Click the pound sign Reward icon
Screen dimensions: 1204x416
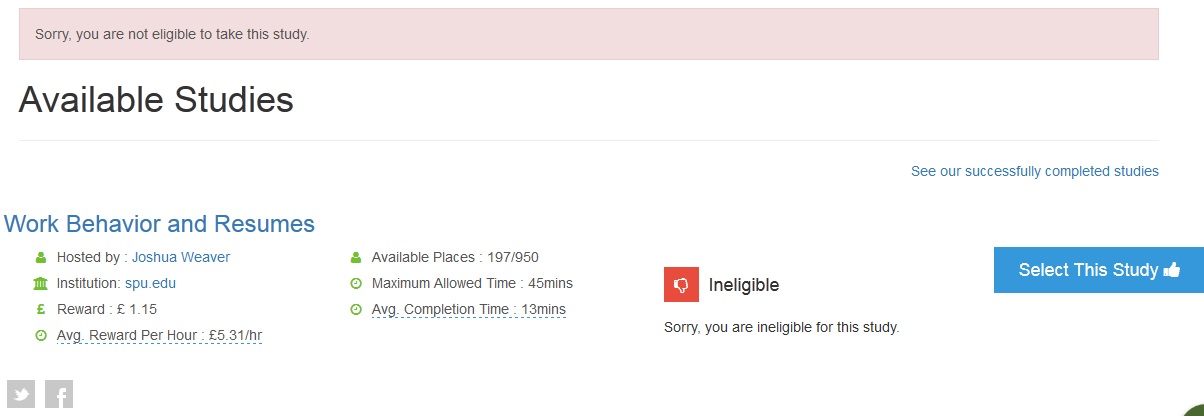pyautogui.click(x=41, y=310)
